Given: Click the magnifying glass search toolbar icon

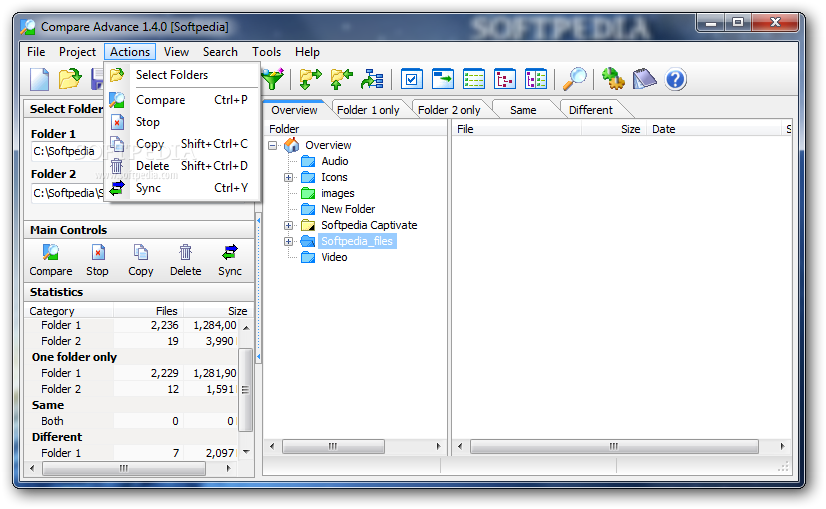Looking at the screenshot, I should 574,79.
